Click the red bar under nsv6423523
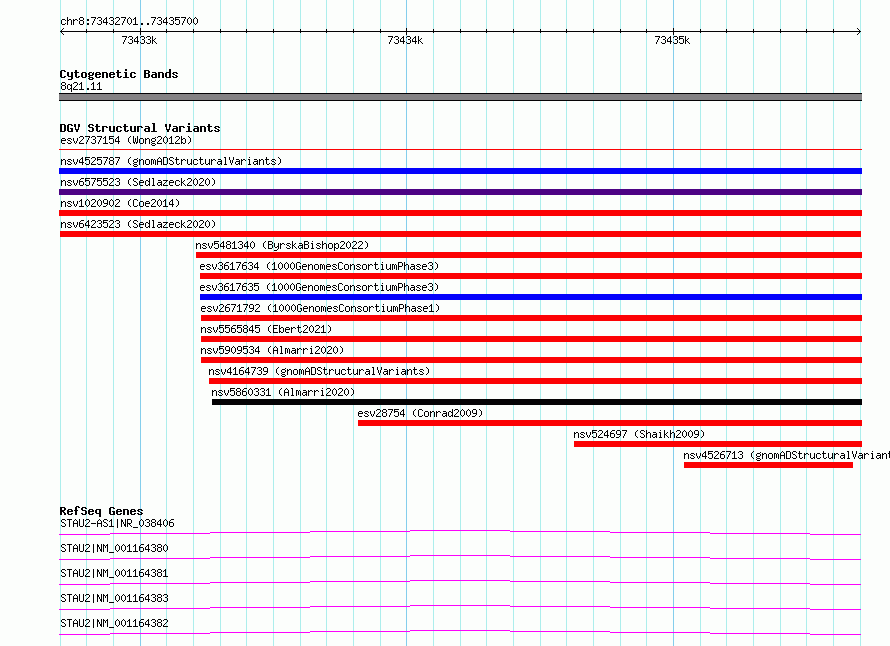890x646 pixels. click(460, 234)
